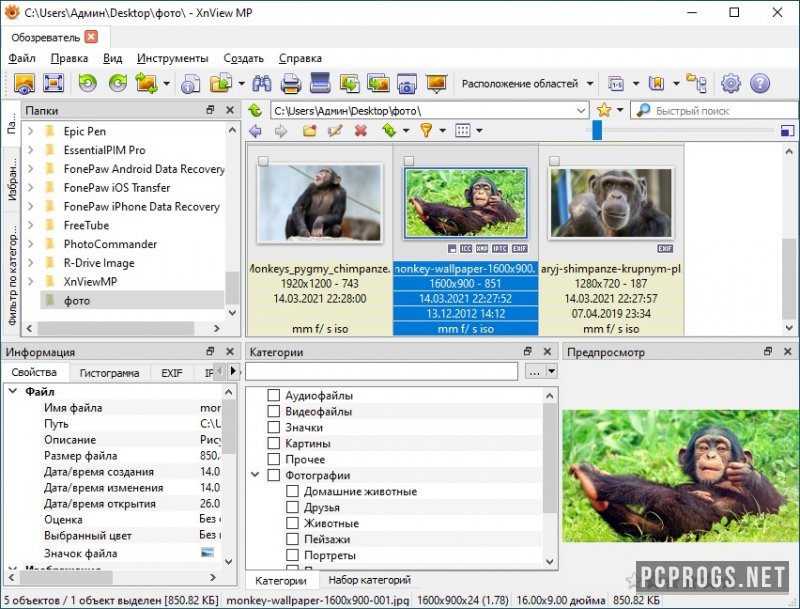The height and width of the screenshot is (609, 800).
Task: Enable the Животные category checkbox
Action: pyautogui.click(x=293, y=524)
